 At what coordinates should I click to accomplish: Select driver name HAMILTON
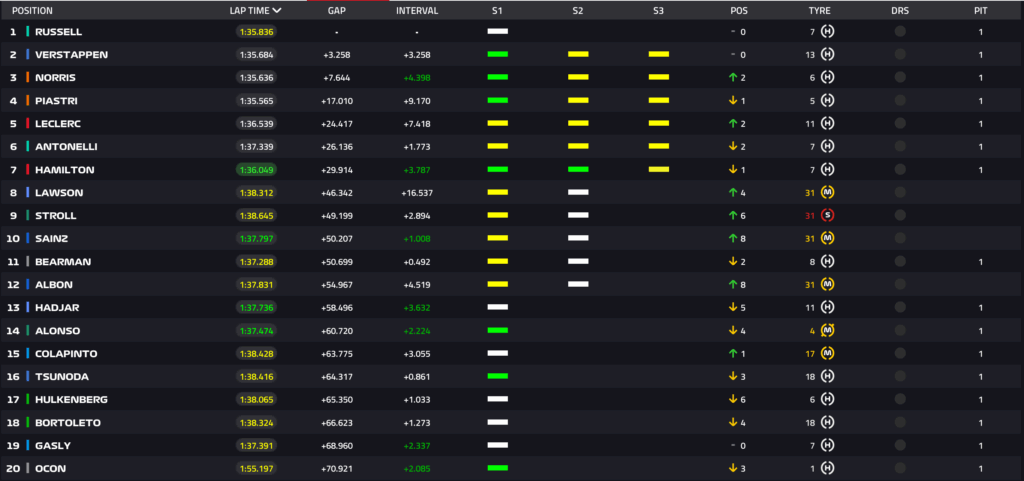[x=64, y=170]
